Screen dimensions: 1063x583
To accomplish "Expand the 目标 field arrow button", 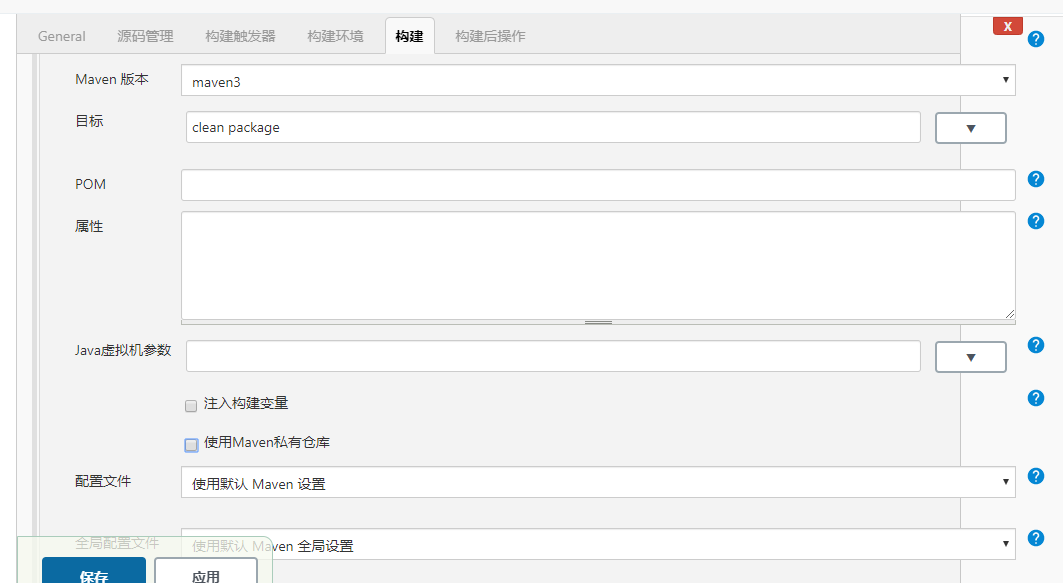I will 971,128.
